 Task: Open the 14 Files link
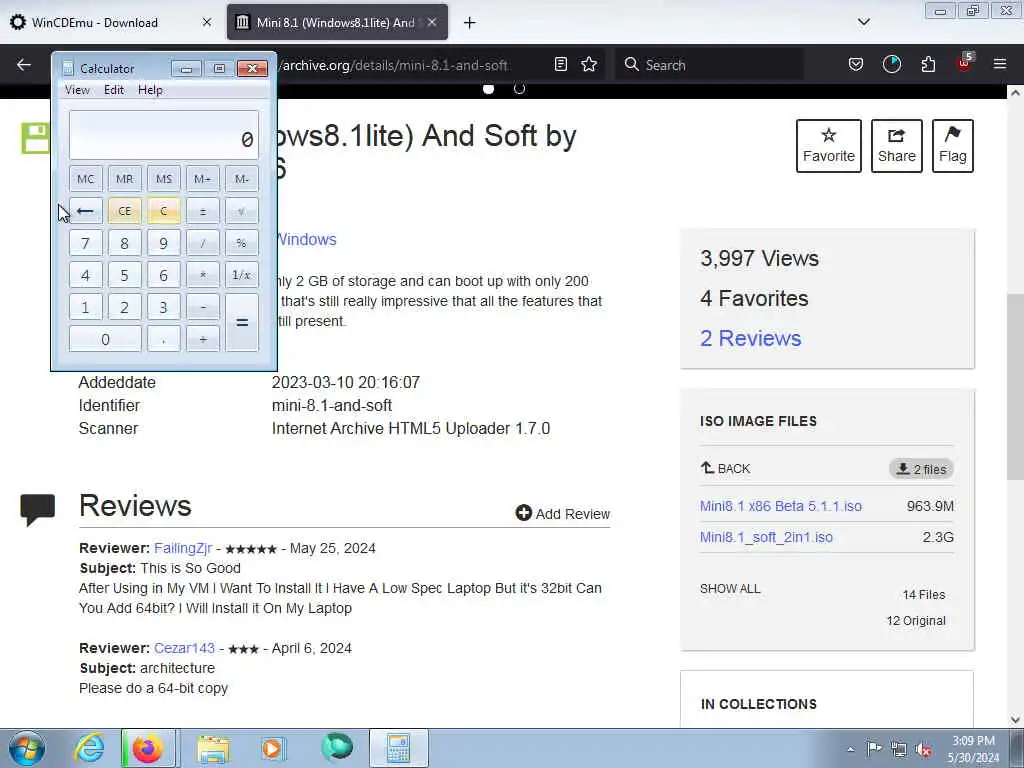click(923, 594)
